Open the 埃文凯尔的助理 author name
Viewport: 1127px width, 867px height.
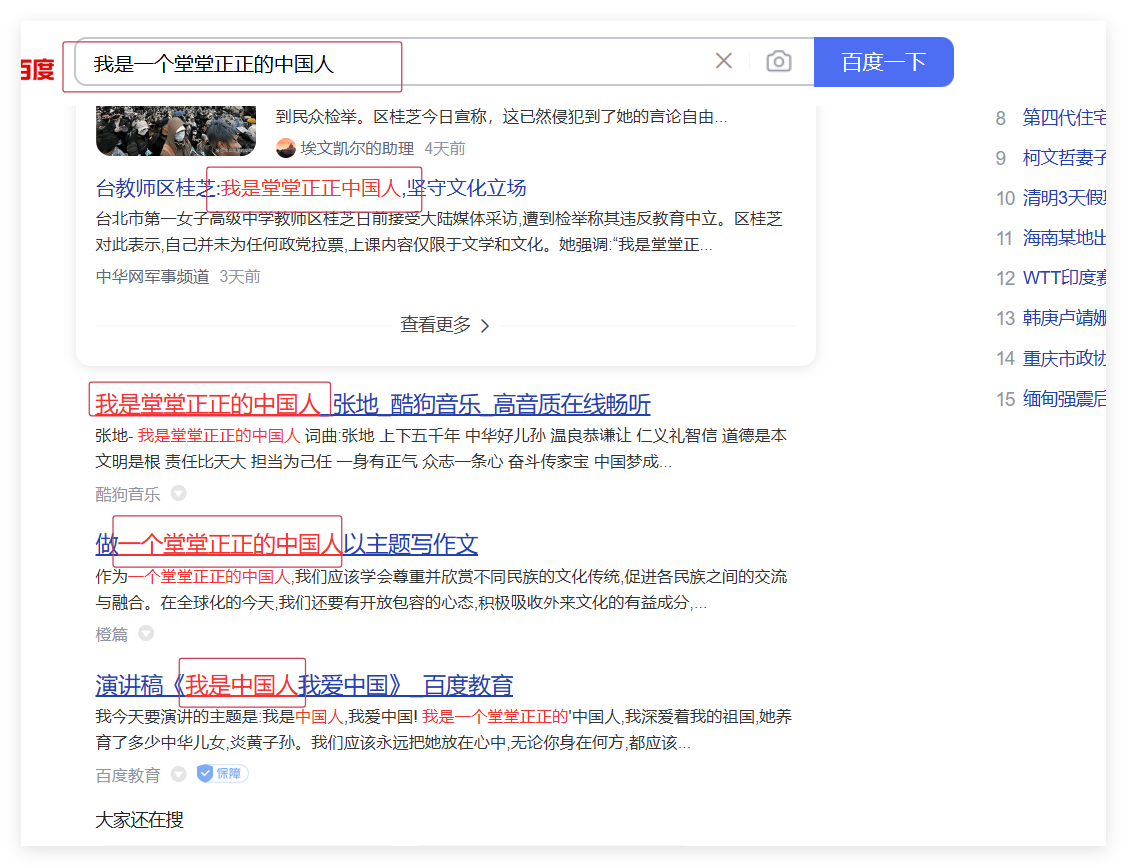[x=357, y=148]
